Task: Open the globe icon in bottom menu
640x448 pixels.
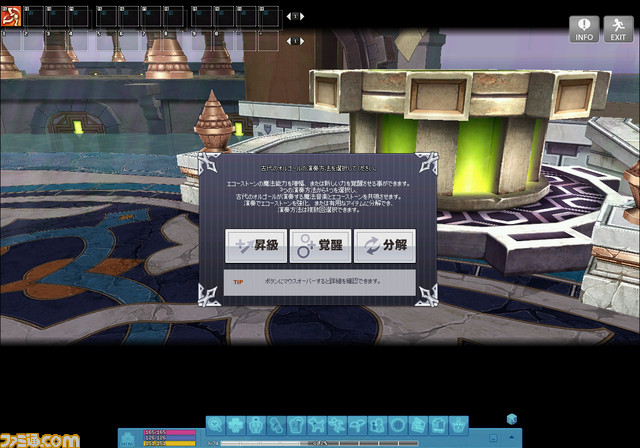Action: tap(398, 425)
